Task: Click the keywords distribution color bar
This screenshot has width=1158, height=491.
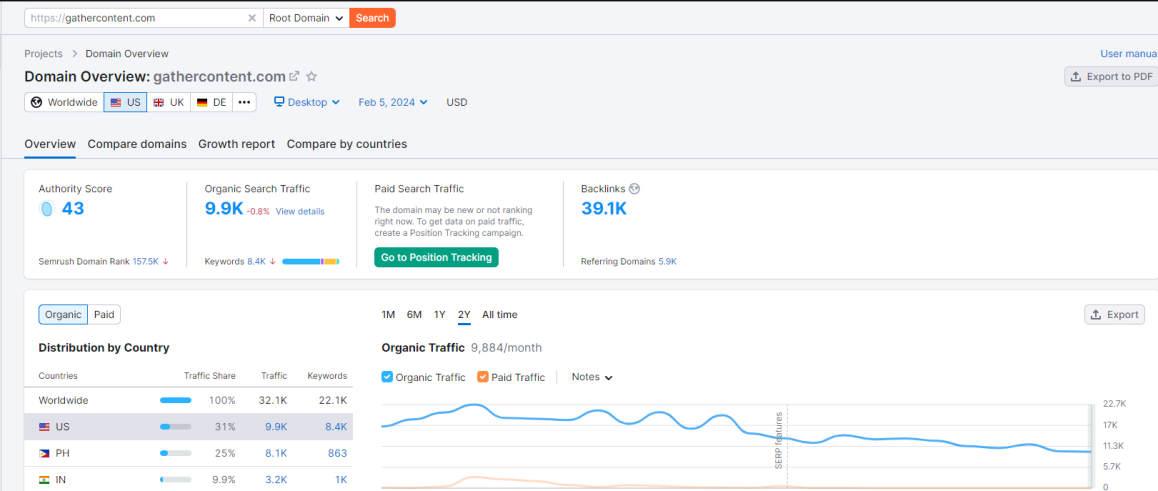Action: (x=310, y=261)
